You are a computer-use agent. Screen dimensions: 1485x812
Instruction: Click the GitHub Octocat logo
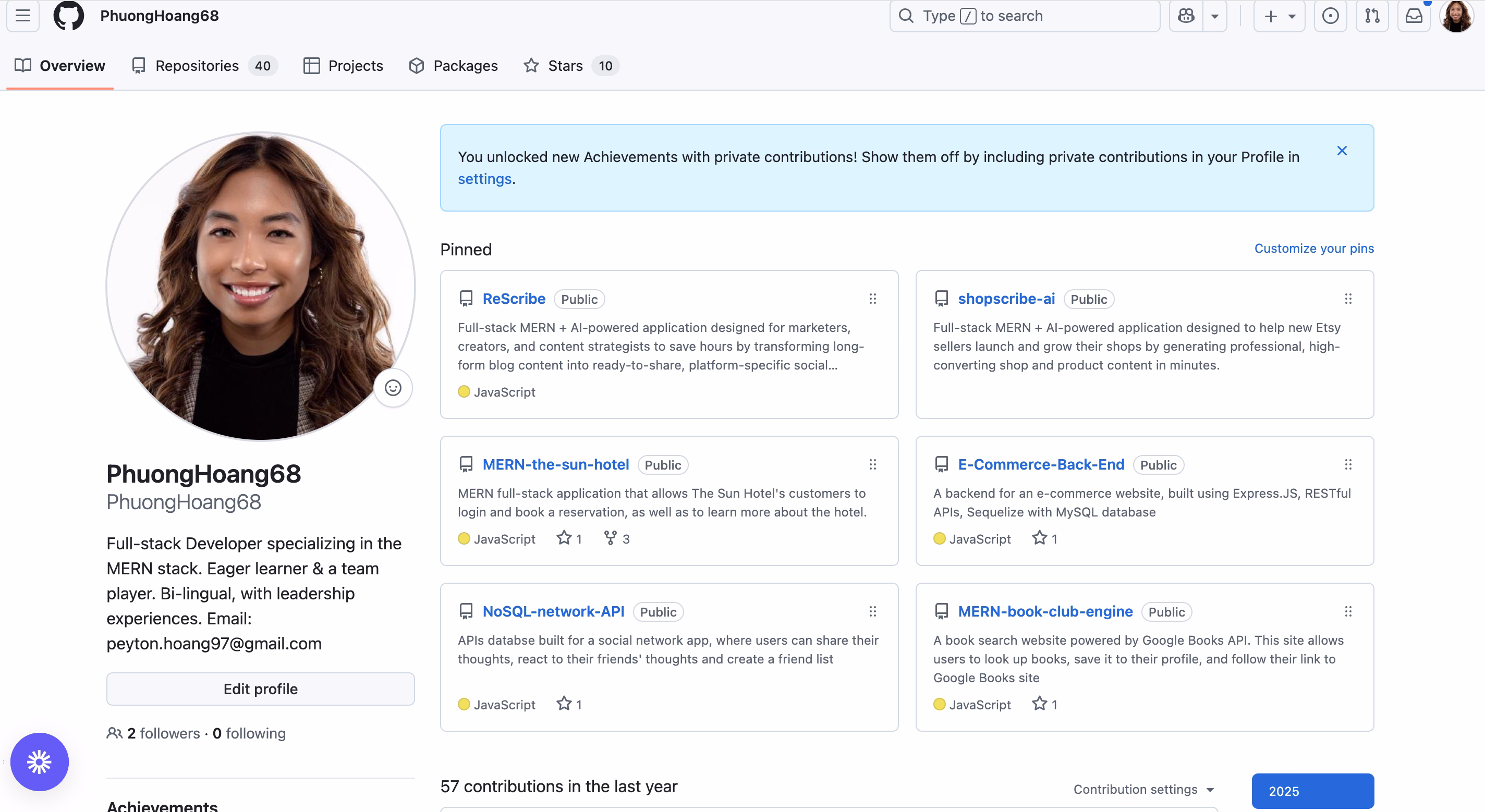[x=69, y=16]
